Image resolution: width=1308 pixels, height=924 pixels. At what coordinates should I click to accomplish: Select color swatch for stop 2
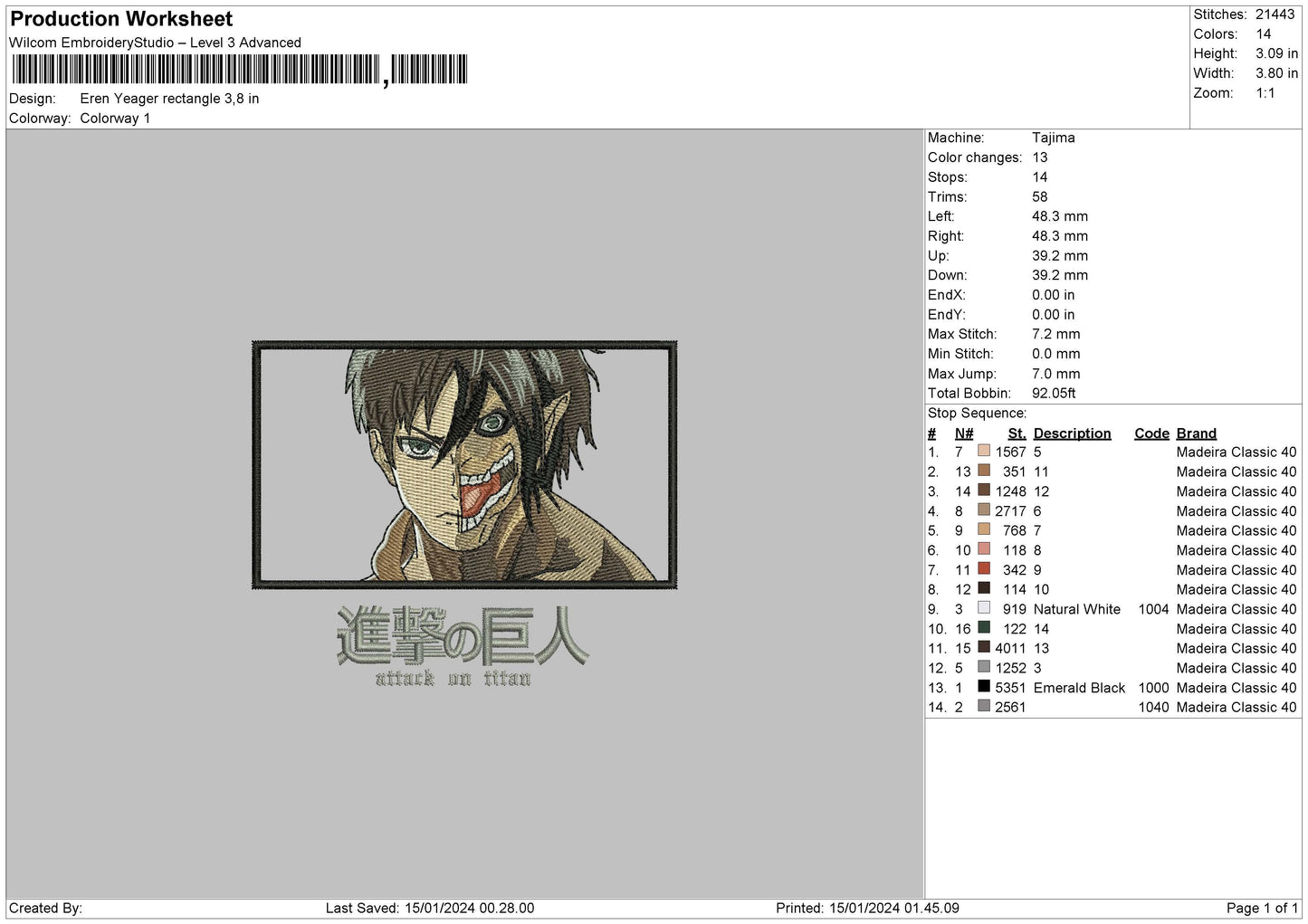tap(984, 471)
